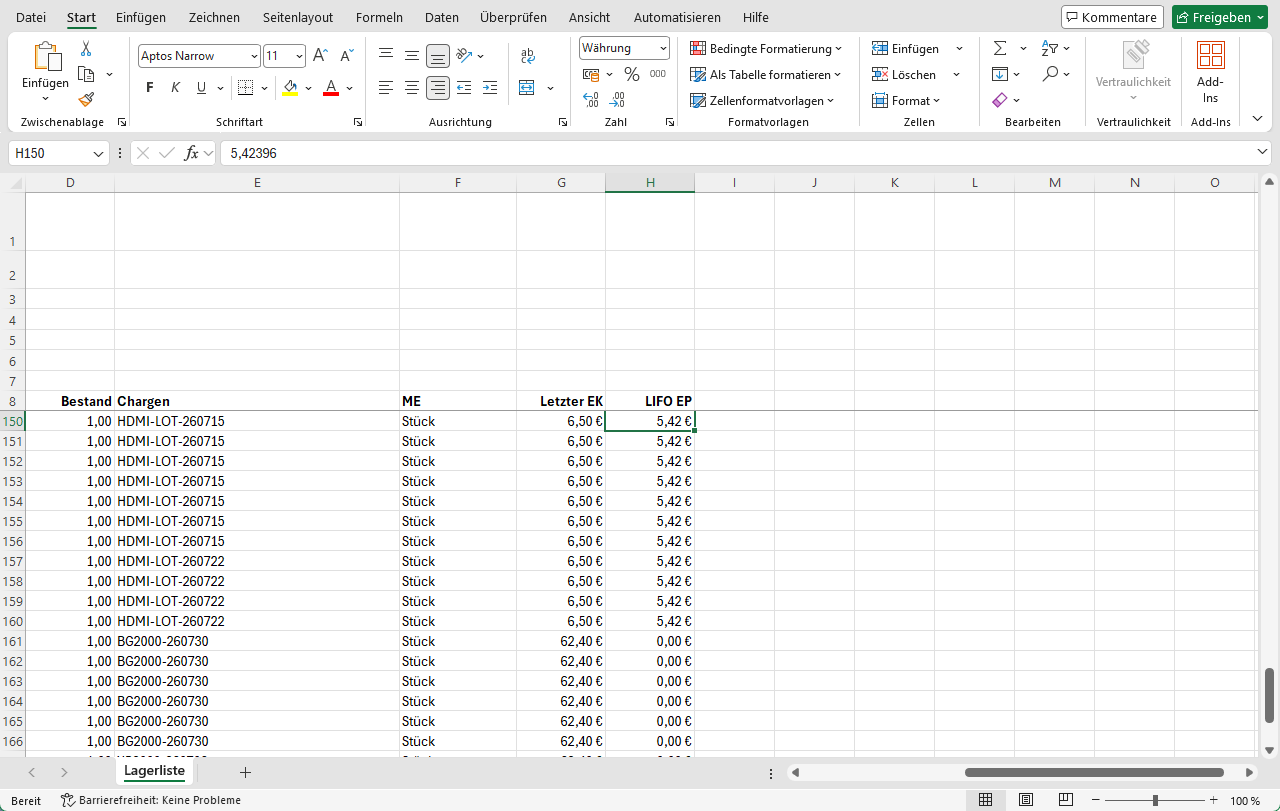The width and height of the screenshot is (1280, 811).
Task: Switch to page break preview in status bar
Action: [1066, 800]
